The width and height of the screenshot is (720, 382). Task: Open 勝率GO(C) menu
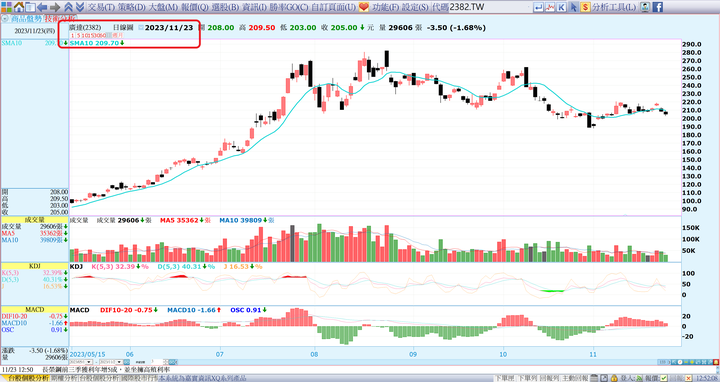tap(289, 7)
